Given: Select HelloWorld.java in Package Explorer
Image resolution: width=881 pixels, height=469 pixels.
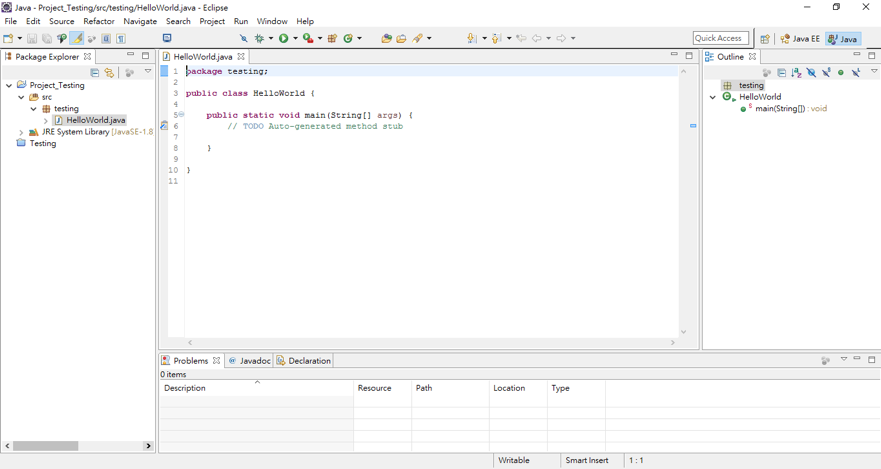Looking at the screenshot, I should pyautogui.click(x=95, y=120).
